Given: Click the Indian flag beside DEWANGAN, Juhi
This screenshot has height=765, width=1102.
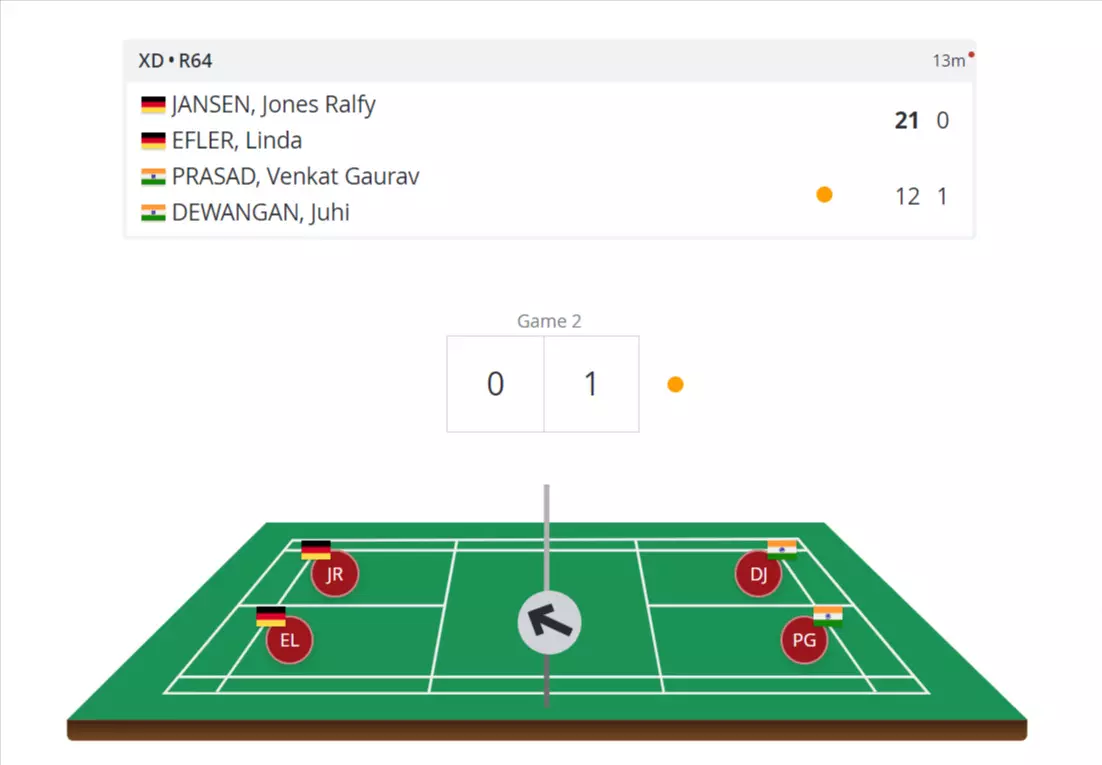Looking at the screenshot, I should pos(153,213).
